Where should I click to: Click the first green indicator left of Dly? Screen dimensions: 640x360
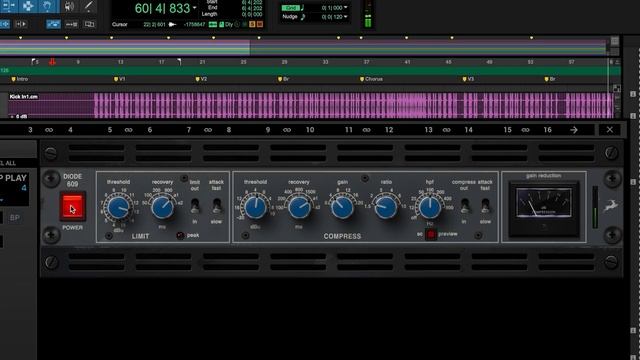coord(213,24)
